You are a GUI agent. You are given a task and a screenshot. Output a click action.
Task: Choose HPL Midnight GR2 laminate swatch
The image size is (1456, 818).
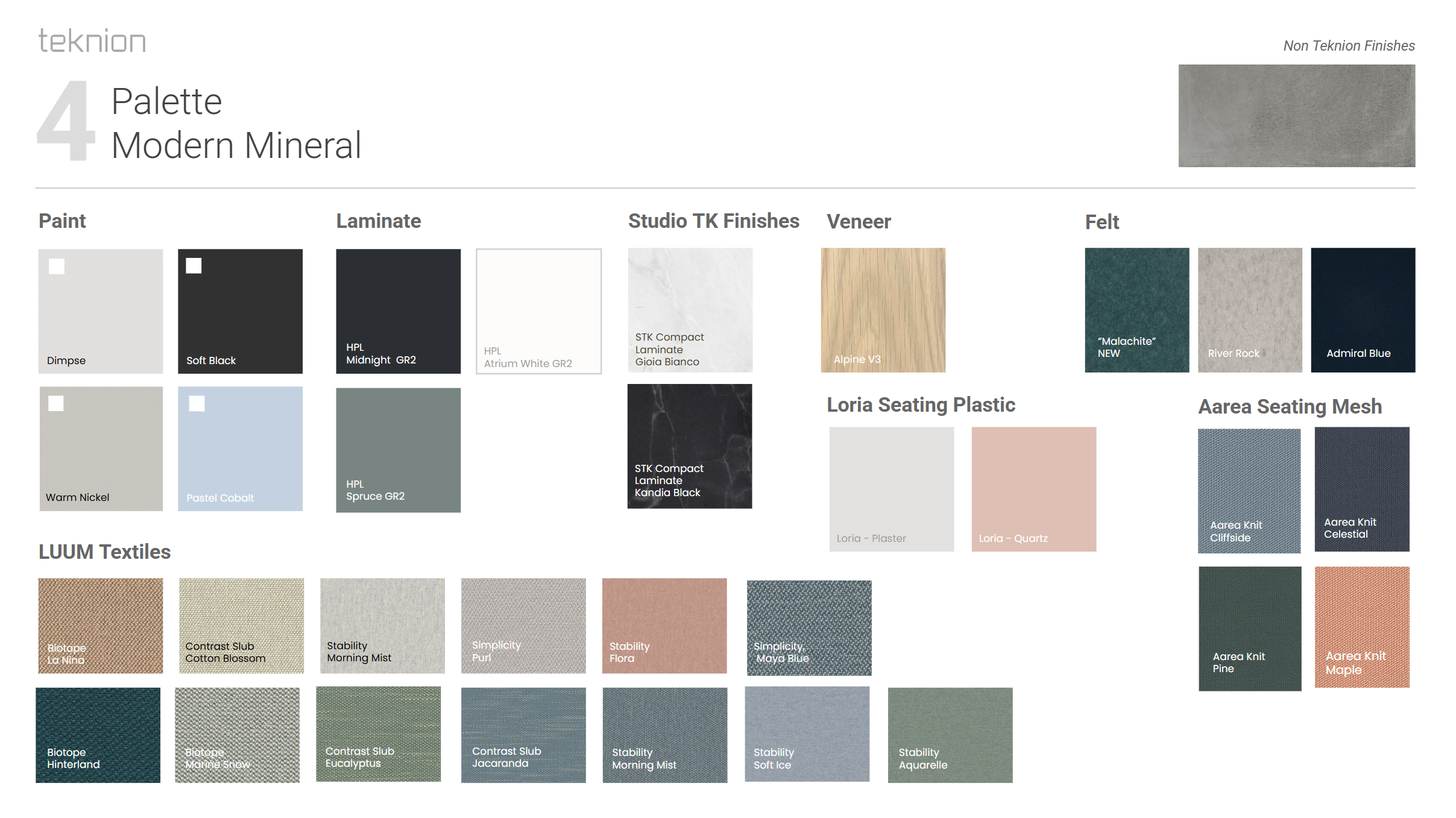click(x=399, y=311)
